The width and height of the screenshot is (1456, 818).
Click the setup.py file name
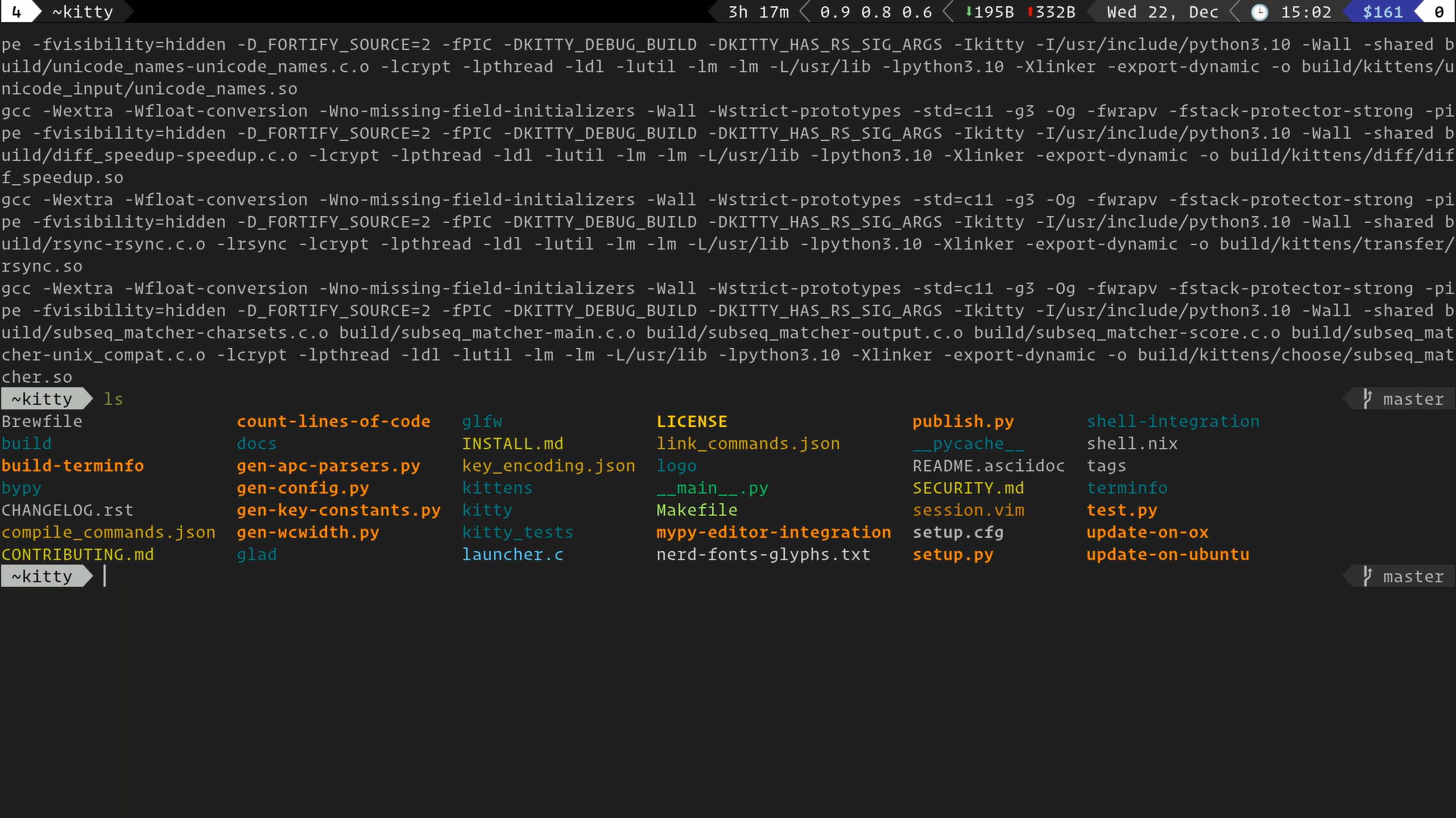(x=953, y=554)
